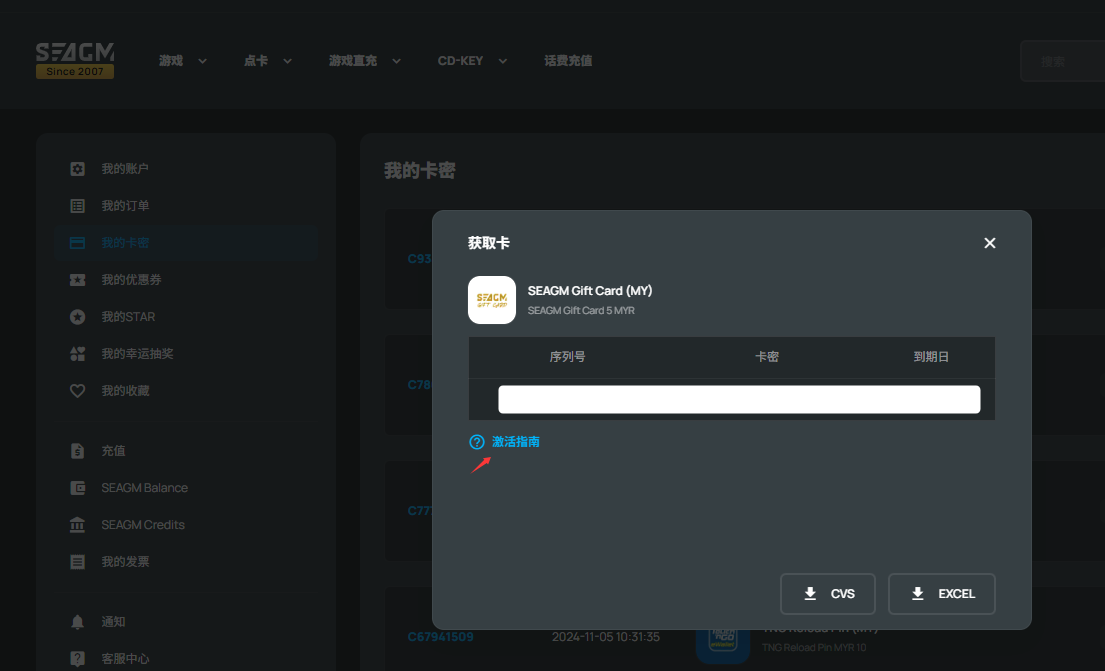Download card codes as EXCEL
Viewport: 1105px width, 671px height.
(x=942, y=593)
